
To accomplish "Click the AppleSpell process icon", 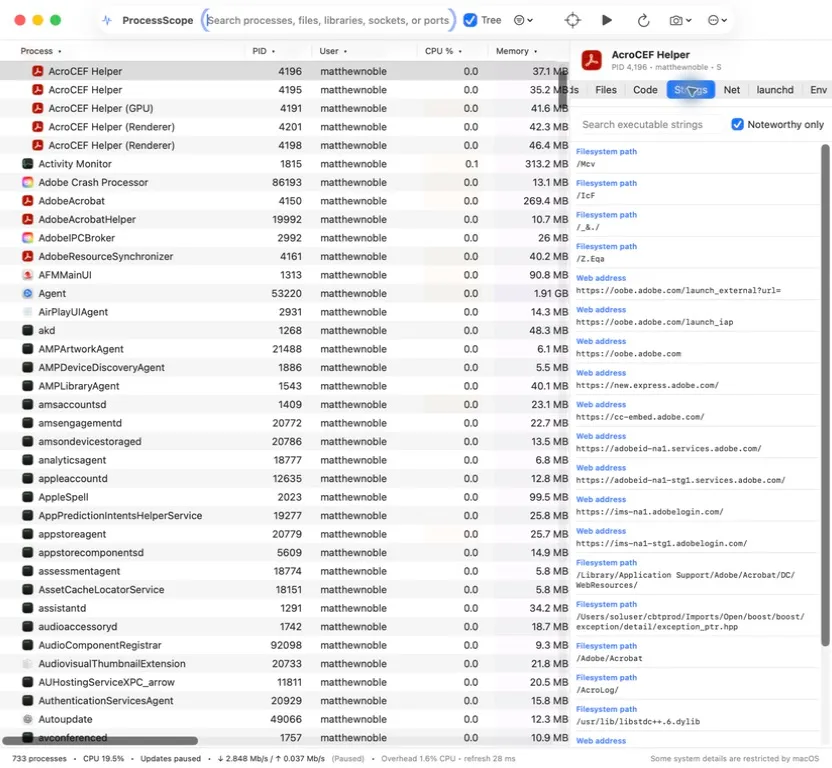I will (28, 497).
